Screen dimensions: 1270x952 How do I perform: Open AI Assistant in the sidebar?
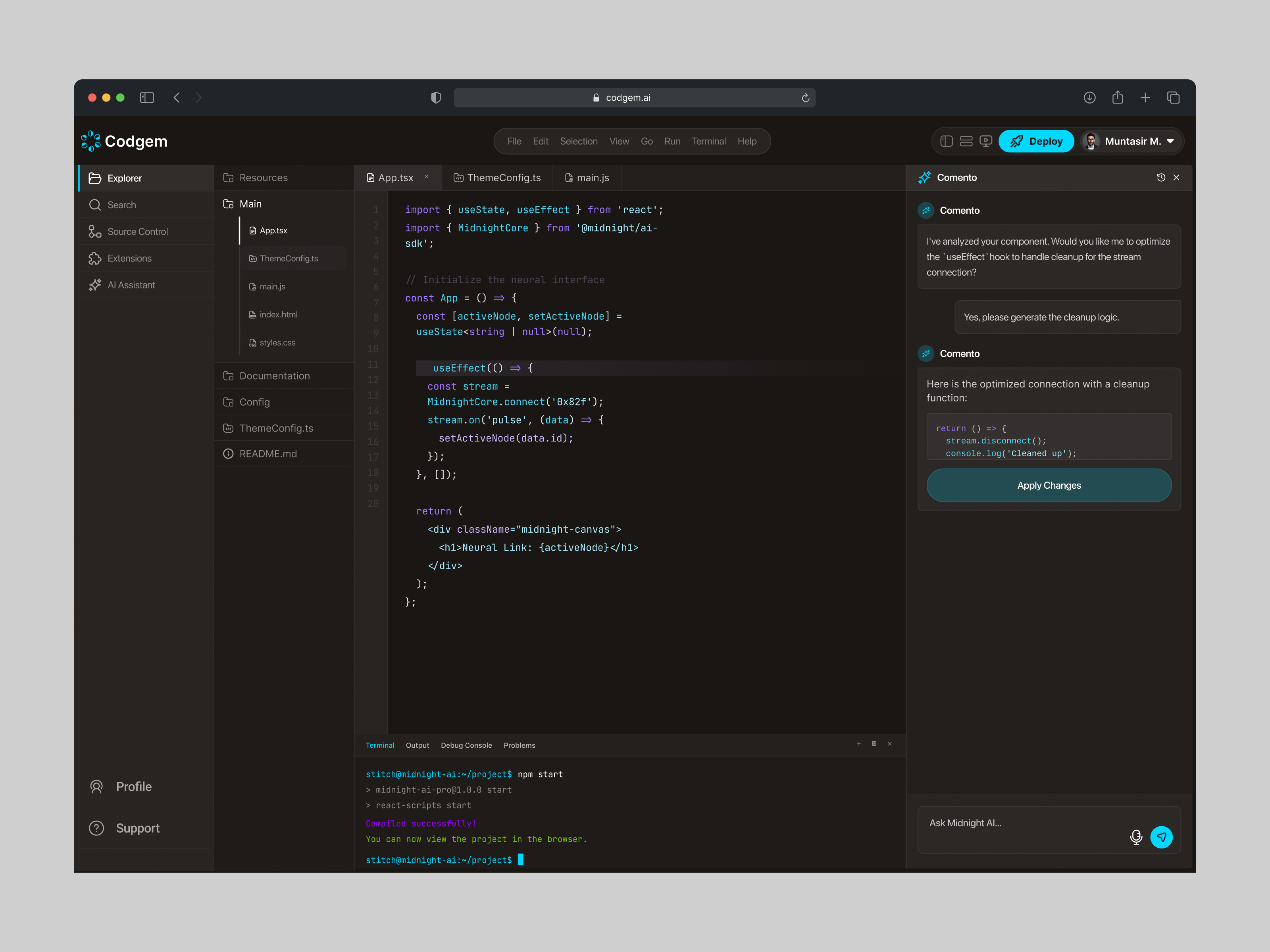pyautogui.click(x=146, y=285)
